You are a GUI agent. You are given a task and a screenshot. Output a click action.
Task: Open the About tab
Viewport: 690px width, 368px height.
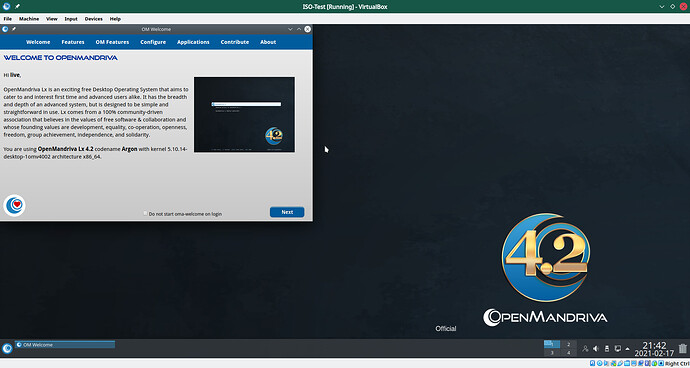(x=268, y=42)
